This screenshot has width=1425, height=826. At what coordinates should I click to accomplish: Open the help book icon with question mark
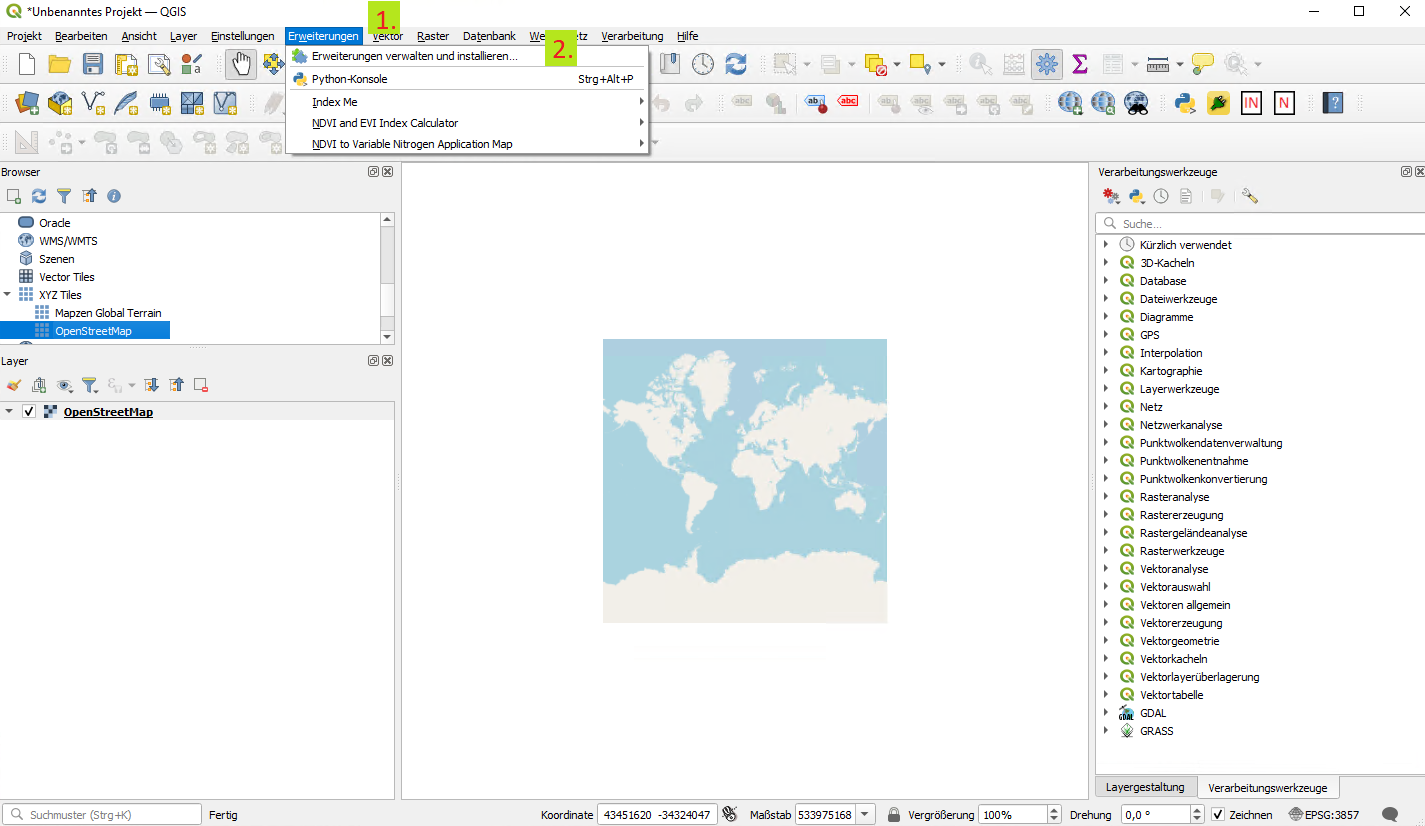click(1332, 102)
